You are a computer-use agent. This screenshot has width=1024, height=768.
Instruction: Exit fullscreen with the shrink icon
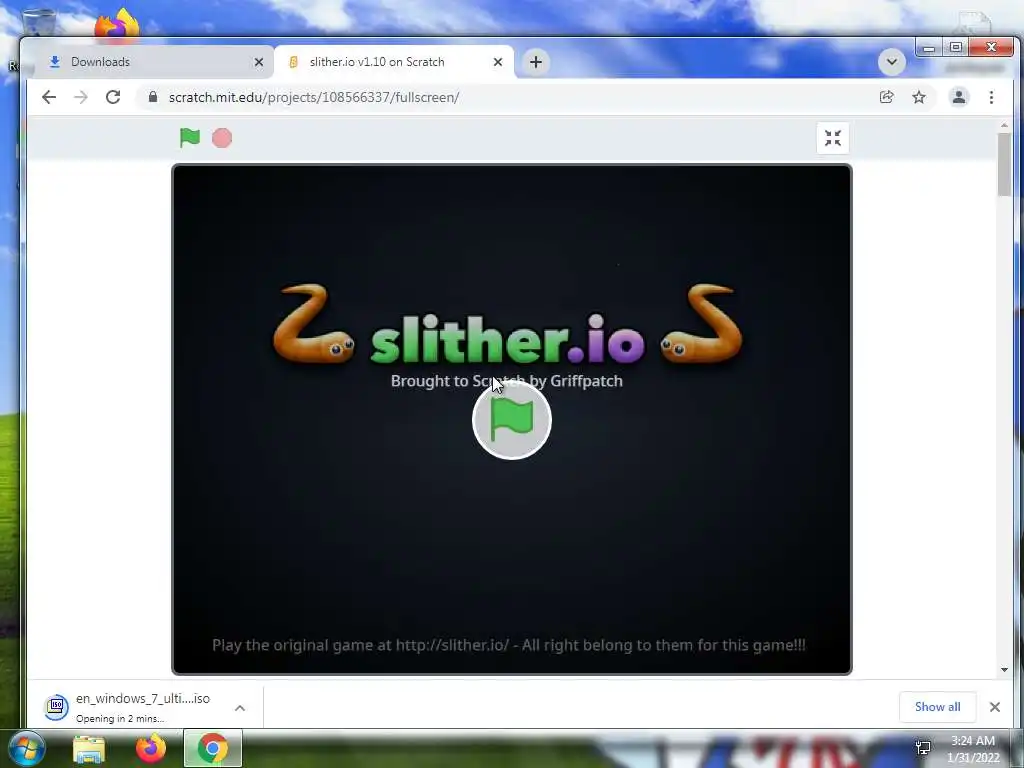(x=833, y=138)
